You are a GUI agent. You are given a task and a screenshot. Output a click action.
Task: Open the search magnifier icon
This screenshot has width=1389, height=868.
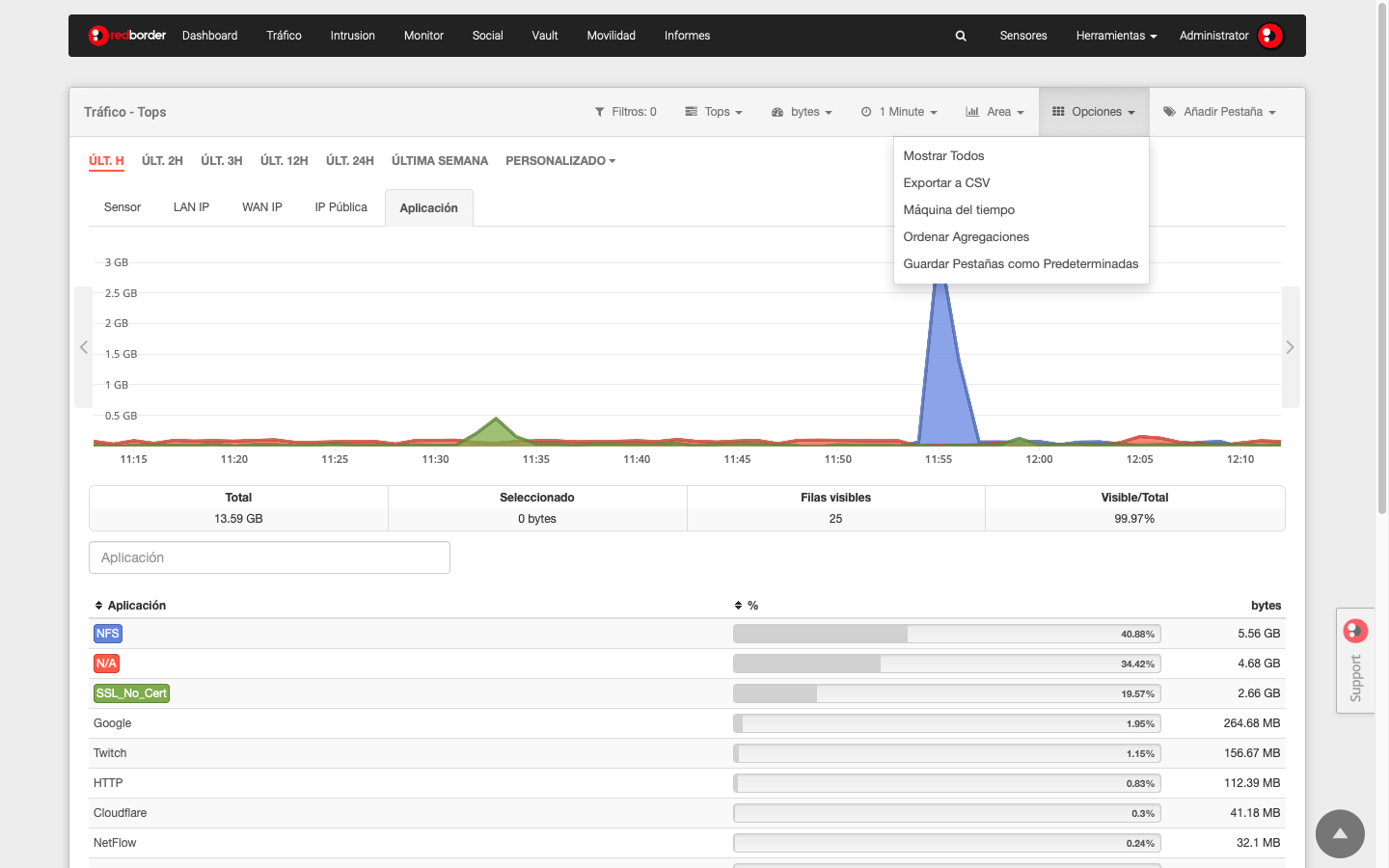tap(961, 36)
